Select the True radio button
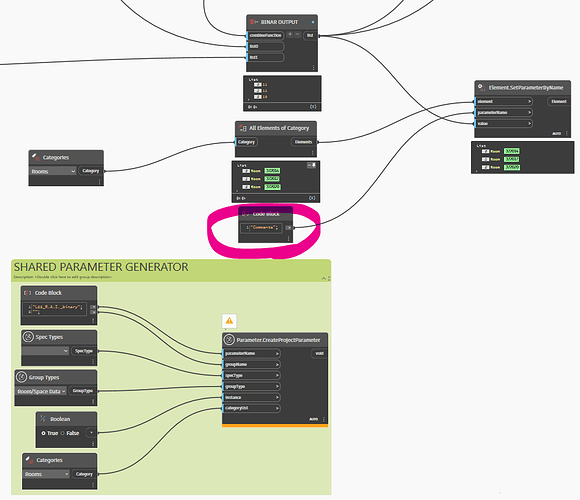The width and height of the screenshot is (580, 500). click(x=43, y=433)
